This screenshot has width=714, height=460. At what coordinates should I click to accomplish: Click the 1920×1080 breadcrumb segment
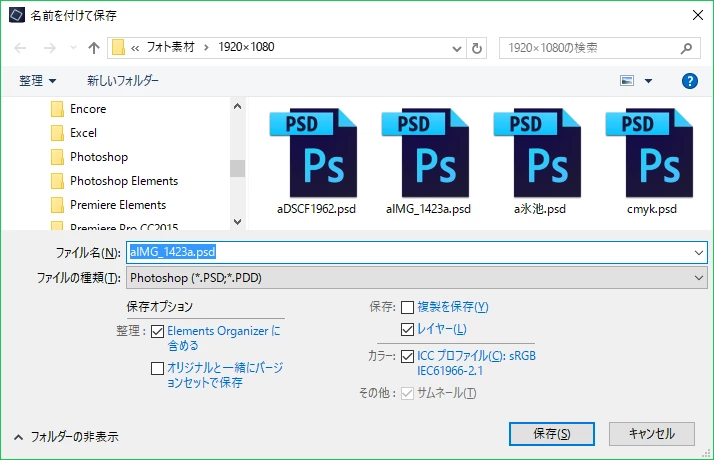pos(246,47)
